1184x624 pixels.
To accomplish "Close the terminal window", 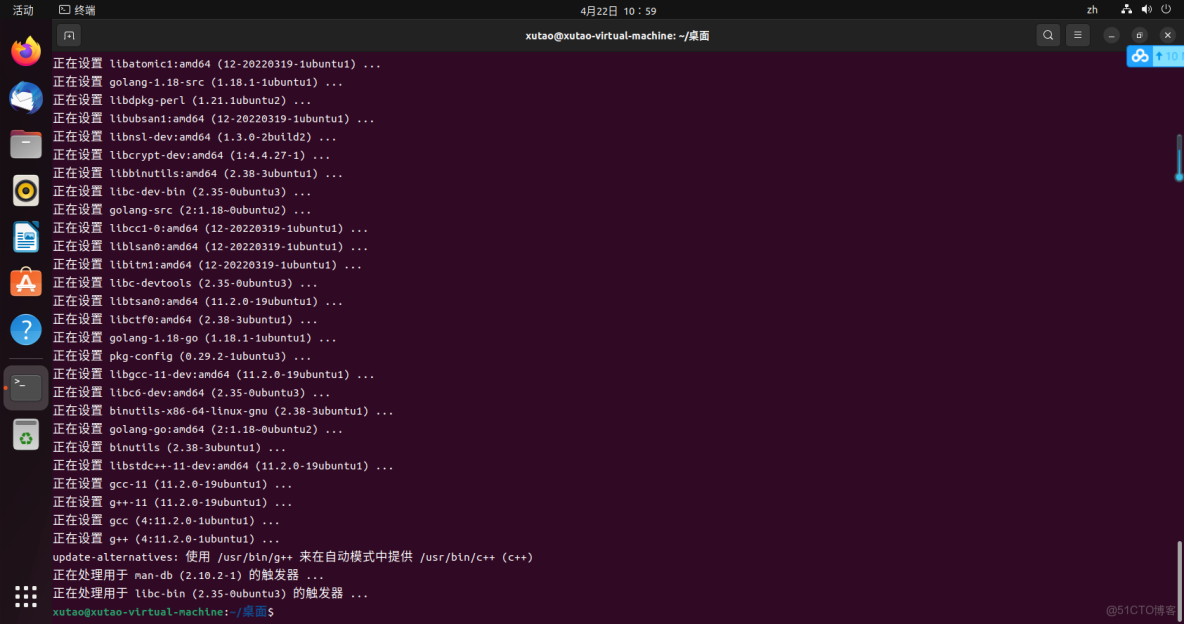I will [x=1167, y=36].
